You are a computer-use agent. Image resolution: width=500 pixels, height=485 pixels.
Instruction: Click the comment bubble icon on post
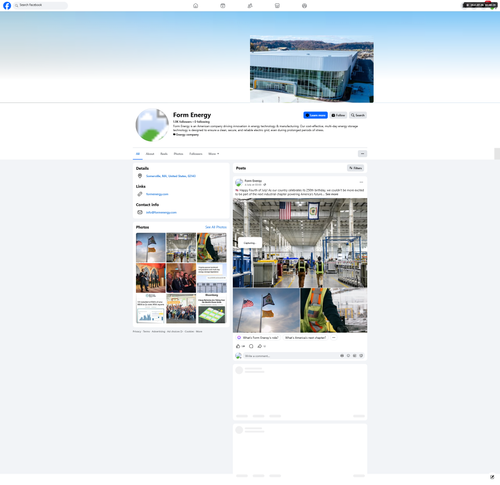(x=251, y=346)
